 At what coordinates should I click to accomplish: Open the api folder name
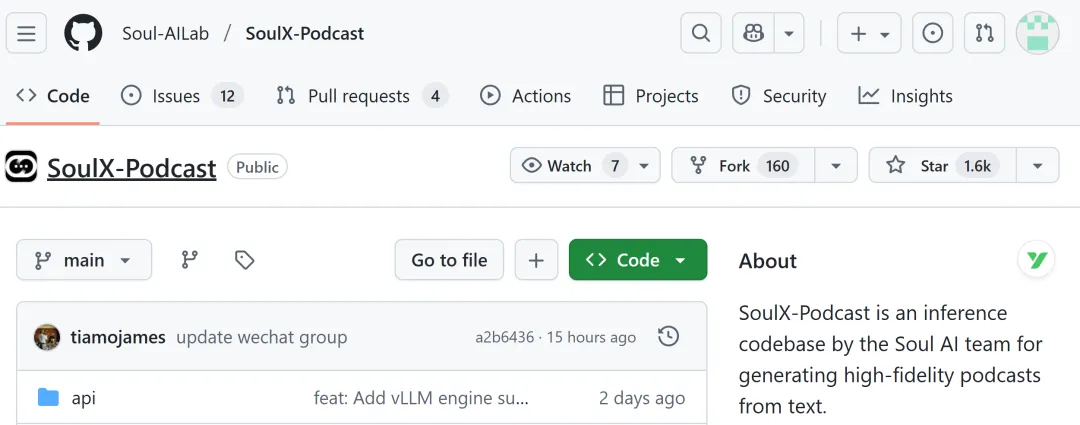click(x=83, y=398)
